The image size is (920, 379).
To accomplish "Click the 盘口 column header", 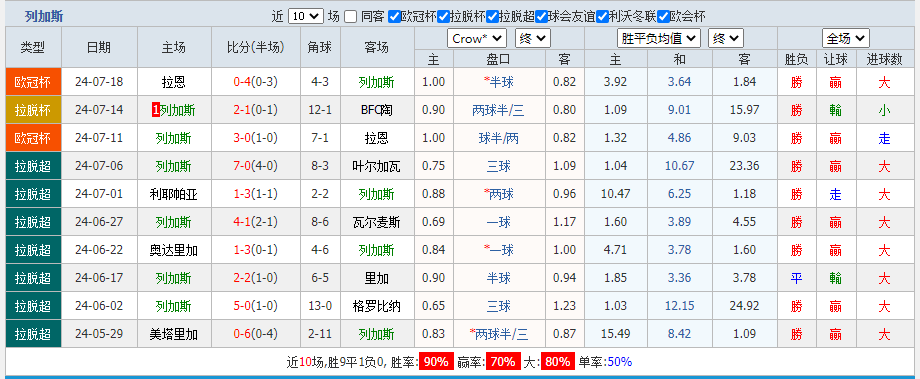I will [499, 59].
